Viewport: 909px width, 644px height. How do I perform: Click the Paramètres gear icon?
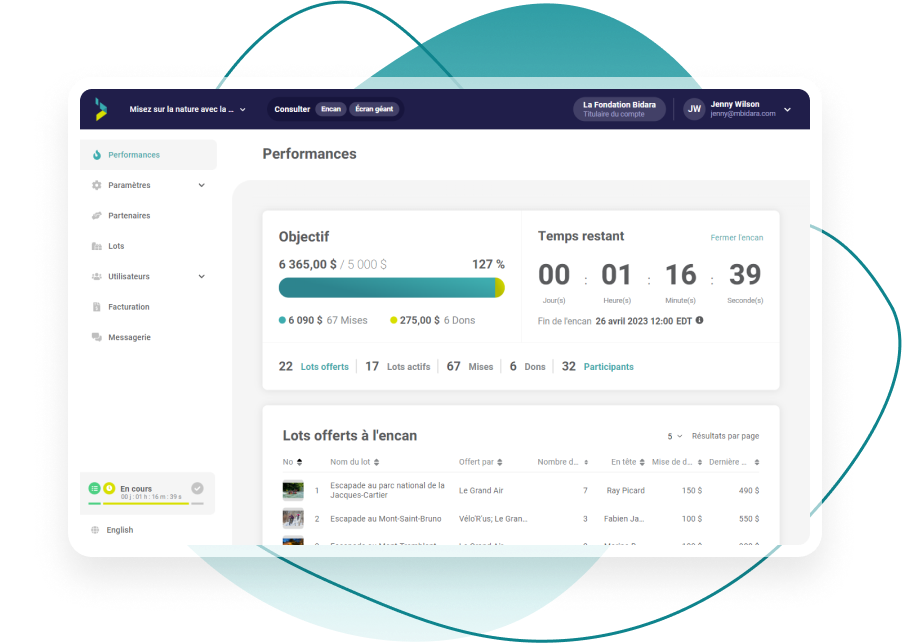(x=96, y=185)
